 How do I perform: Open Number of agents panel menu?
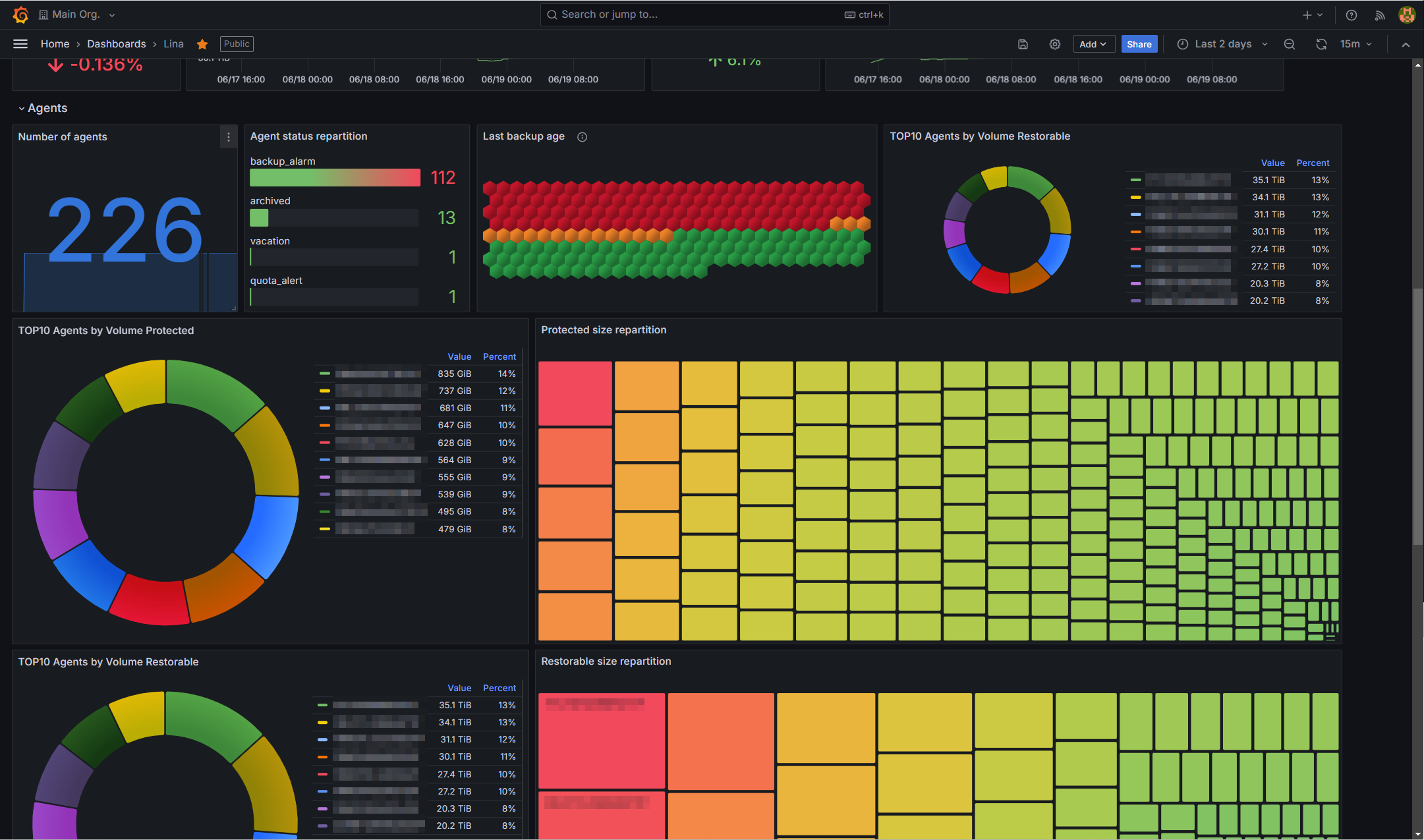pos(229,137)
